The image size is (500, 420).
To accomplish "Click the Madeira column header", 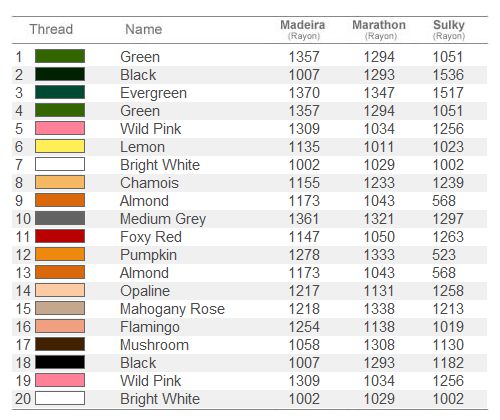I will 303,30.
